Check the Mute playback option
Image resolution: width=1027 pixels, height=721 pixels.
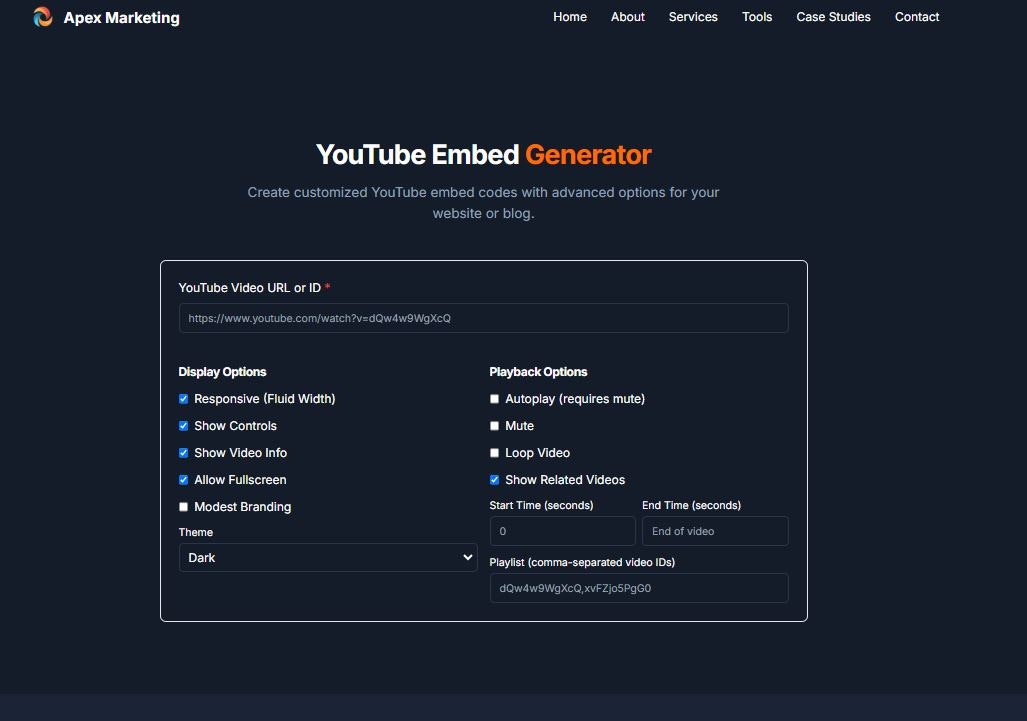tap(494, 425)
